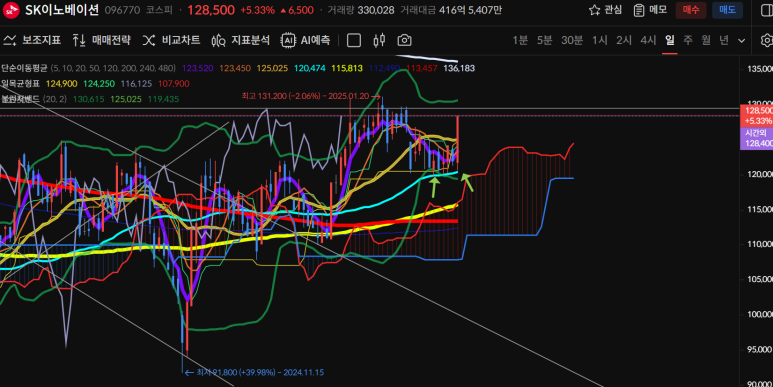The image size is (773, 387).
Task: Toggle the side panel layout icon
Action: (x=767, y=10)
